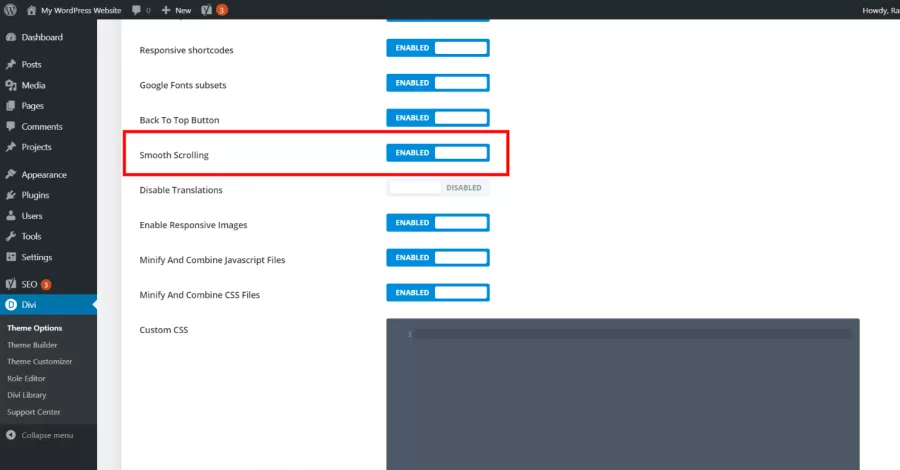Click the Posts pin icon
Screen dimensions: 900x470
[x=11, y=64]
